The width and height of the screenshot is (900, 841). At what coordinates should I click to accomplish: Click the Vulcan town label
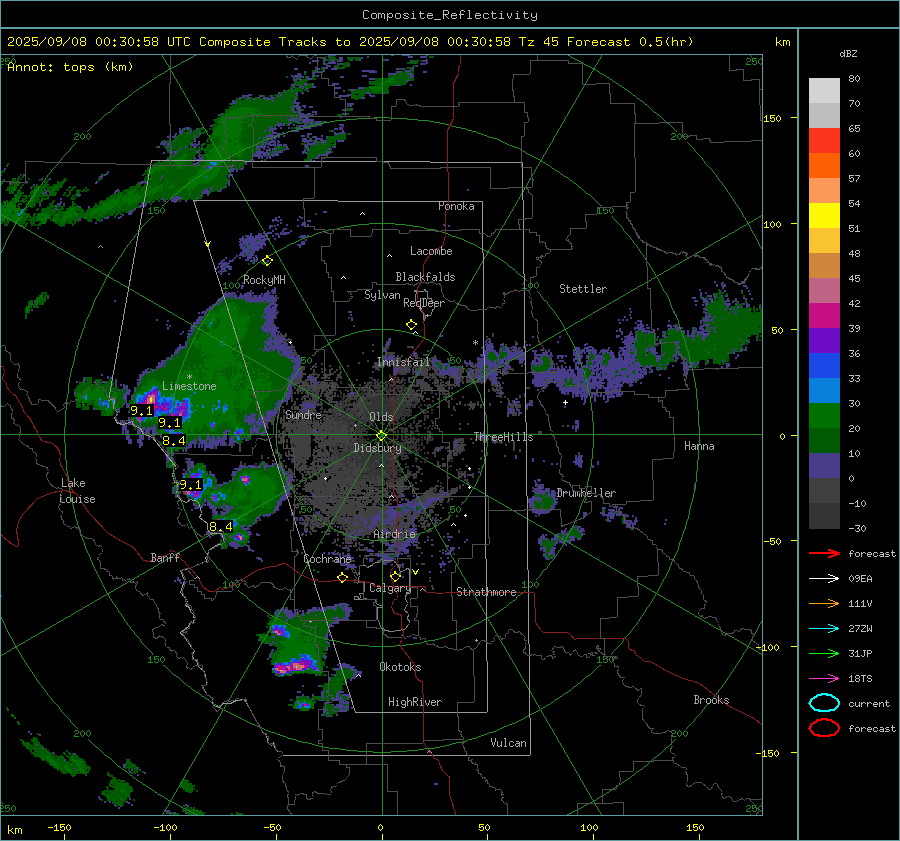[x=509, y=743]
